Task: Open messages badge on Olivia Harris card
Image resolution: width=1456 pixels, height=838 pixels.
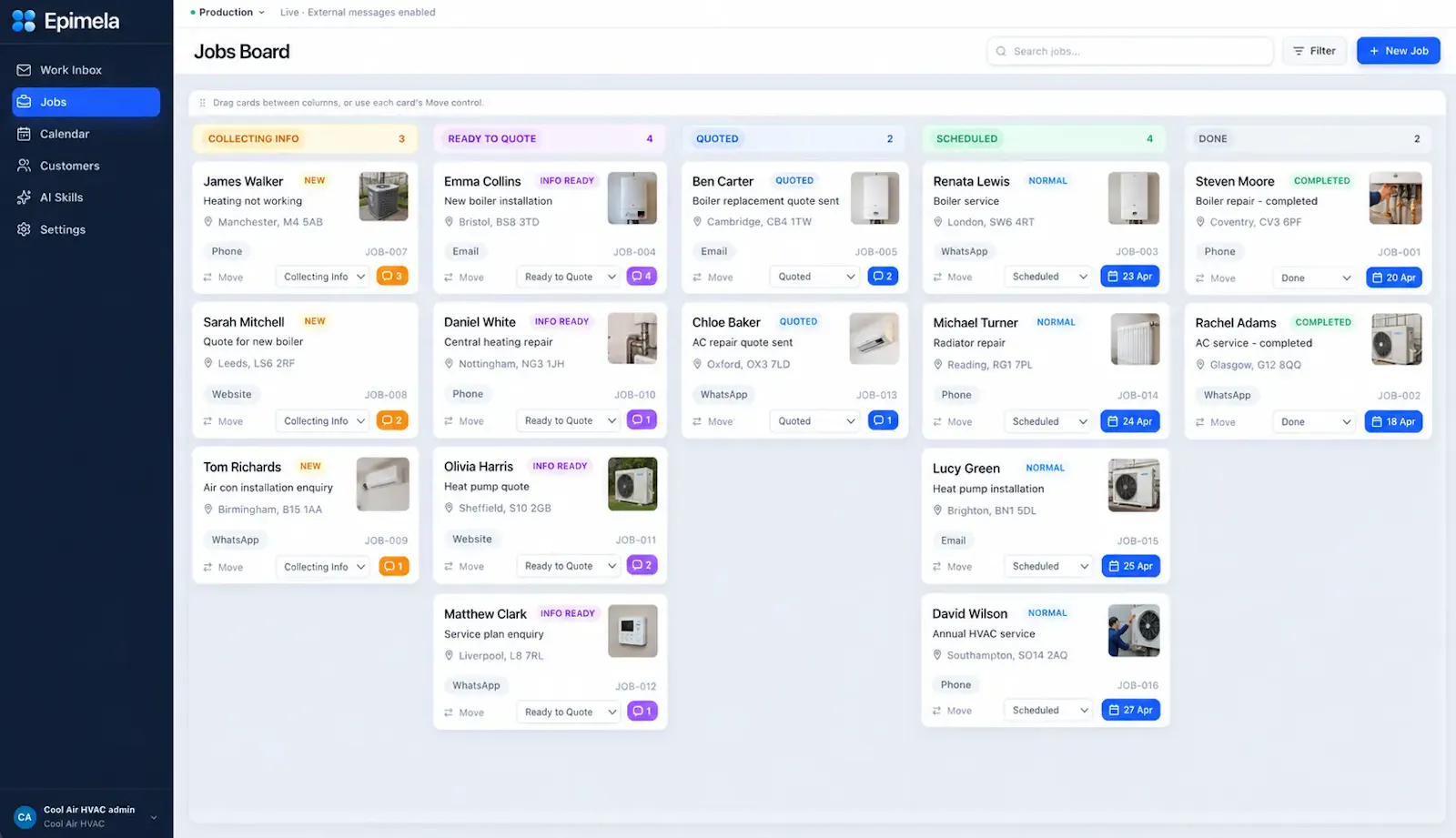Action: [642, 565]
